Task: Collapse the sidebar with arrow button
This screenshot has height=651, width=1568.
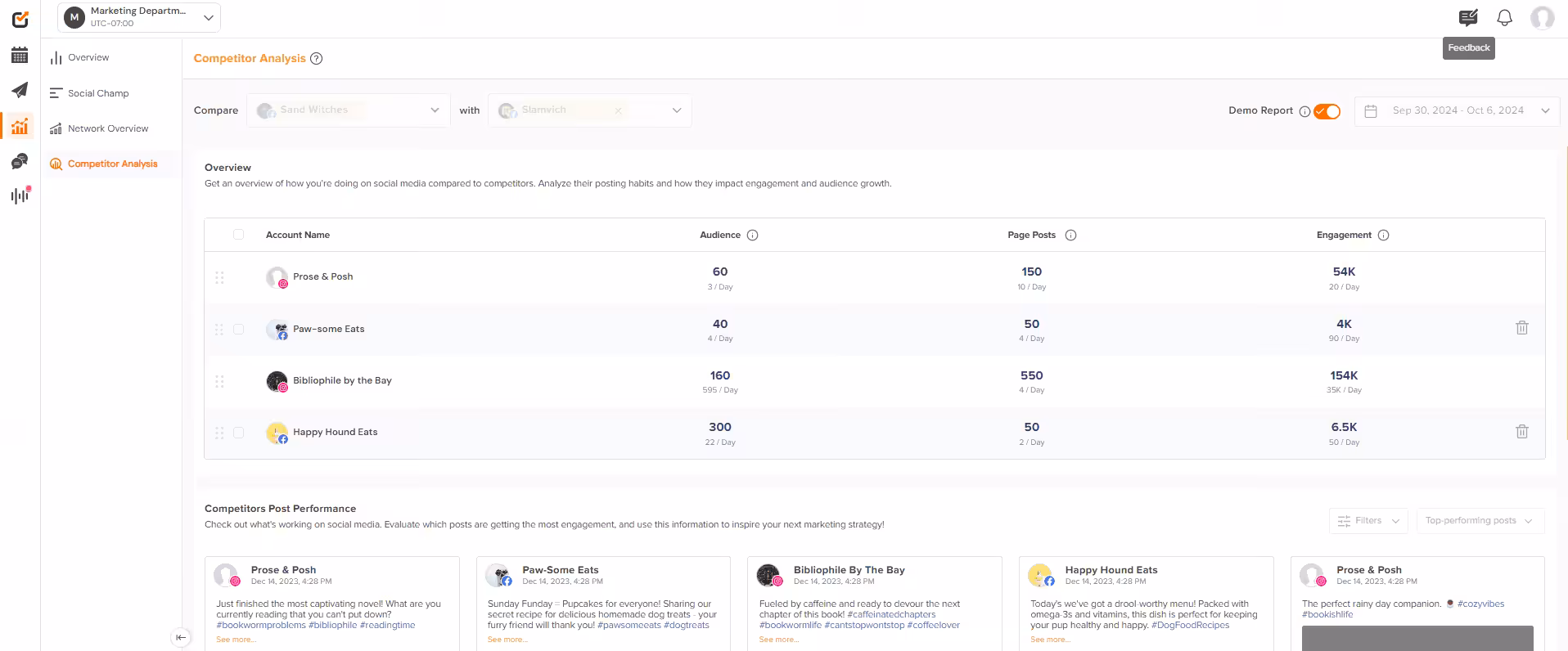Action: (x=181, y=637)
